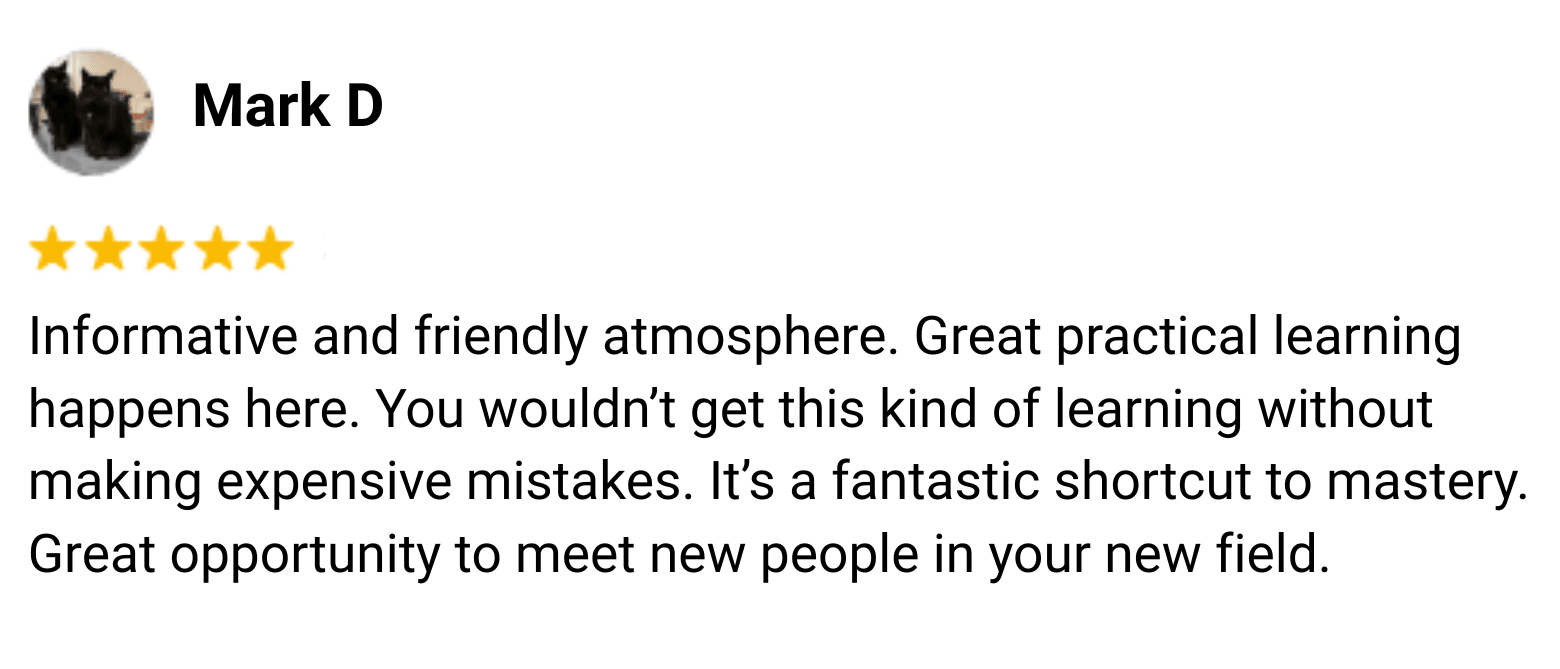Image resolution: width=1560 pixels, height=669 pixels.
Task: Click the word "mastery" in the review
Action: (x=1422, y=483)
